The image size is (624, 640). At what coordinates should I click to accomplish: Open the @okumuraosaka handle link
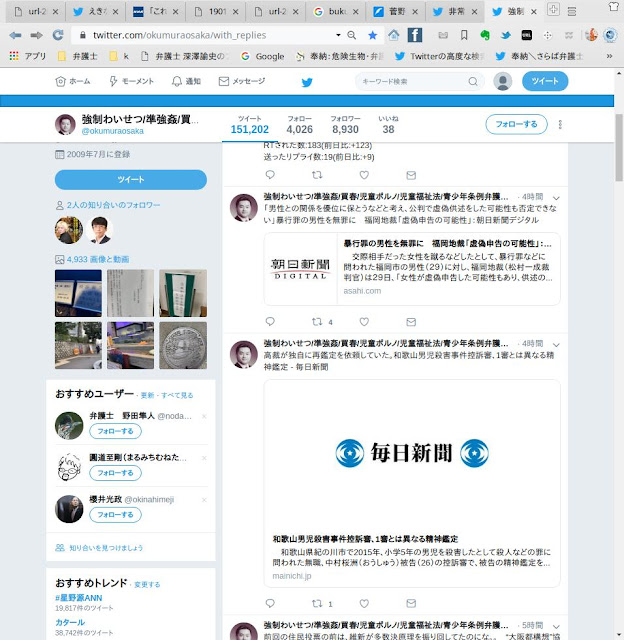point(113,131)
